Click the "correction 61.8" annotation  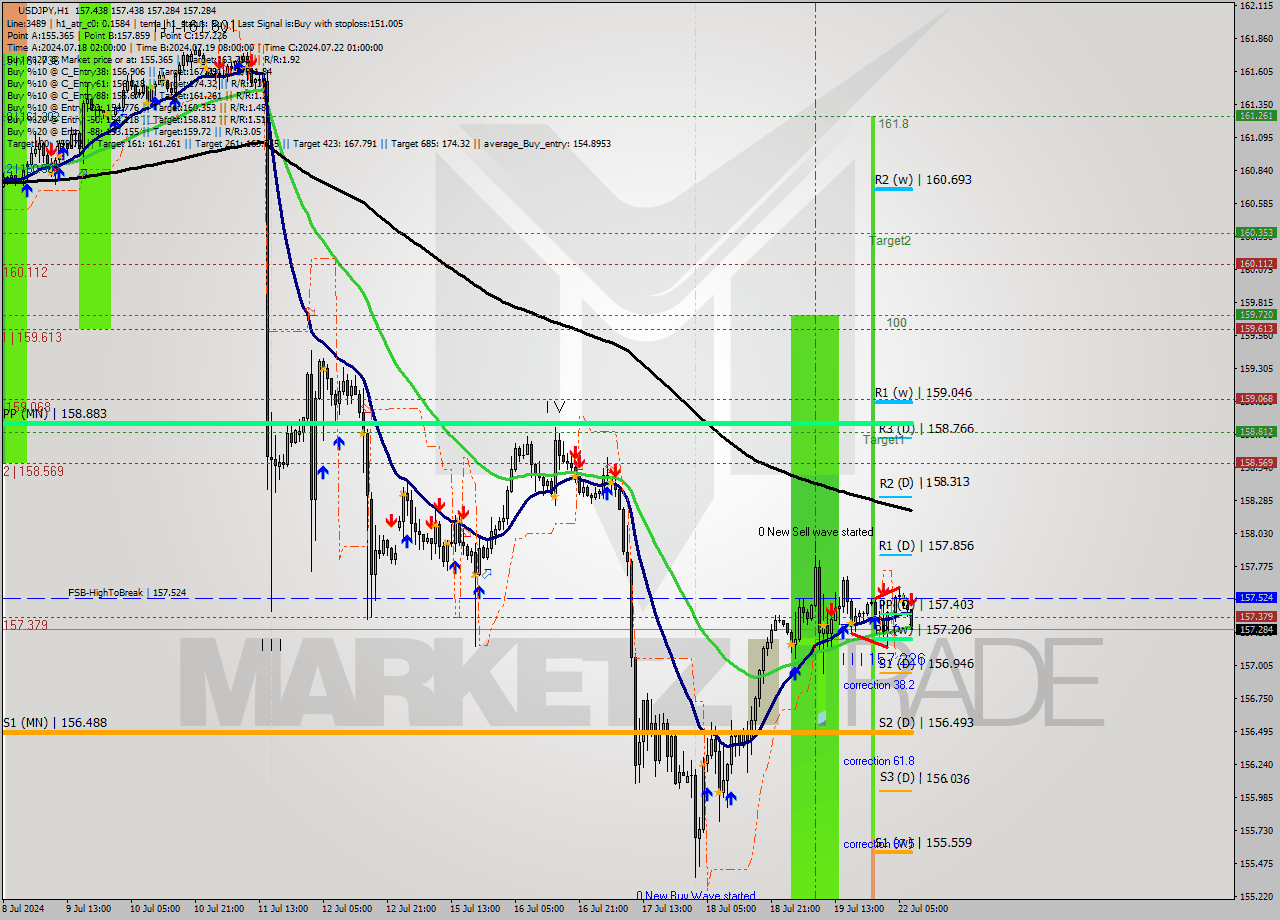(878, 761)
